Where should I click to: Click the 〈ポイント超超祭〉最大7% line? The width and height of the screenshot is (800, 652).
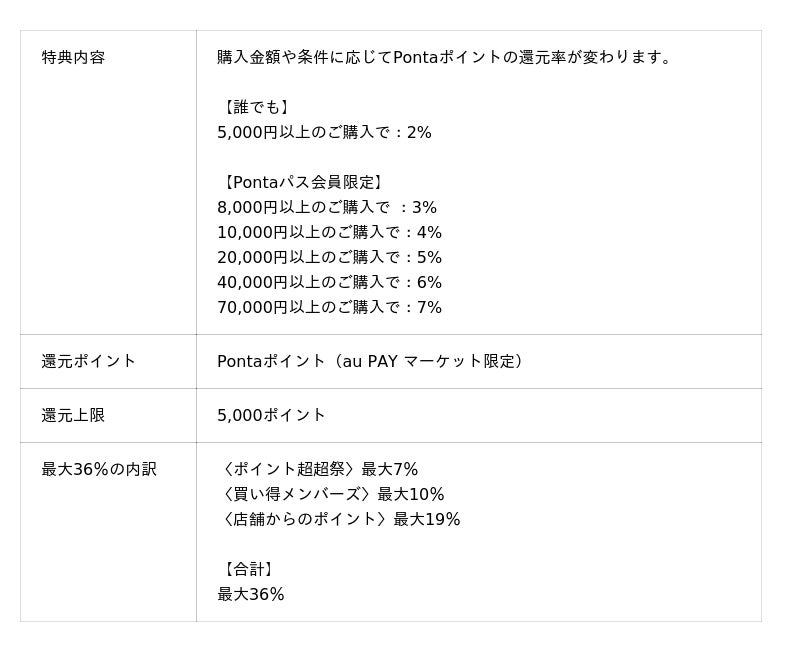[318, 469]
